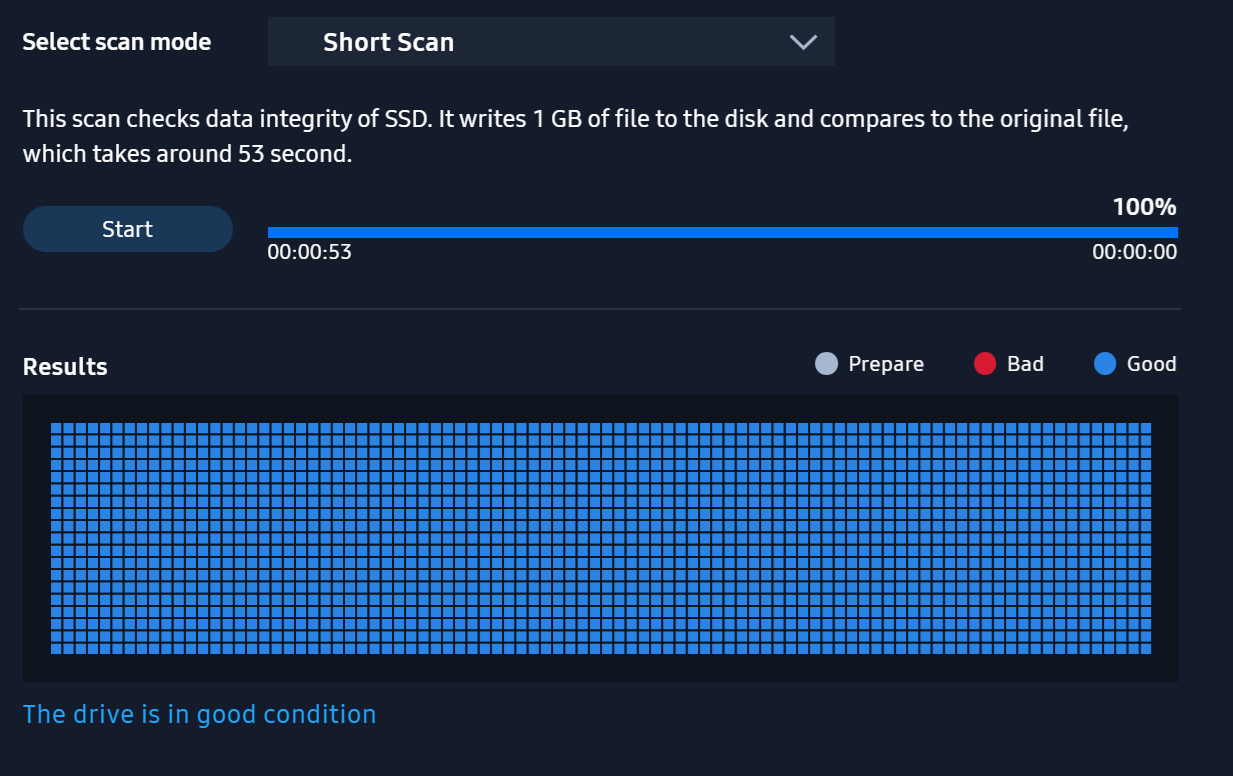Select the top-right block in results grid
The height and width of the screenshot is (776, 1233).
click(1146, 428)
